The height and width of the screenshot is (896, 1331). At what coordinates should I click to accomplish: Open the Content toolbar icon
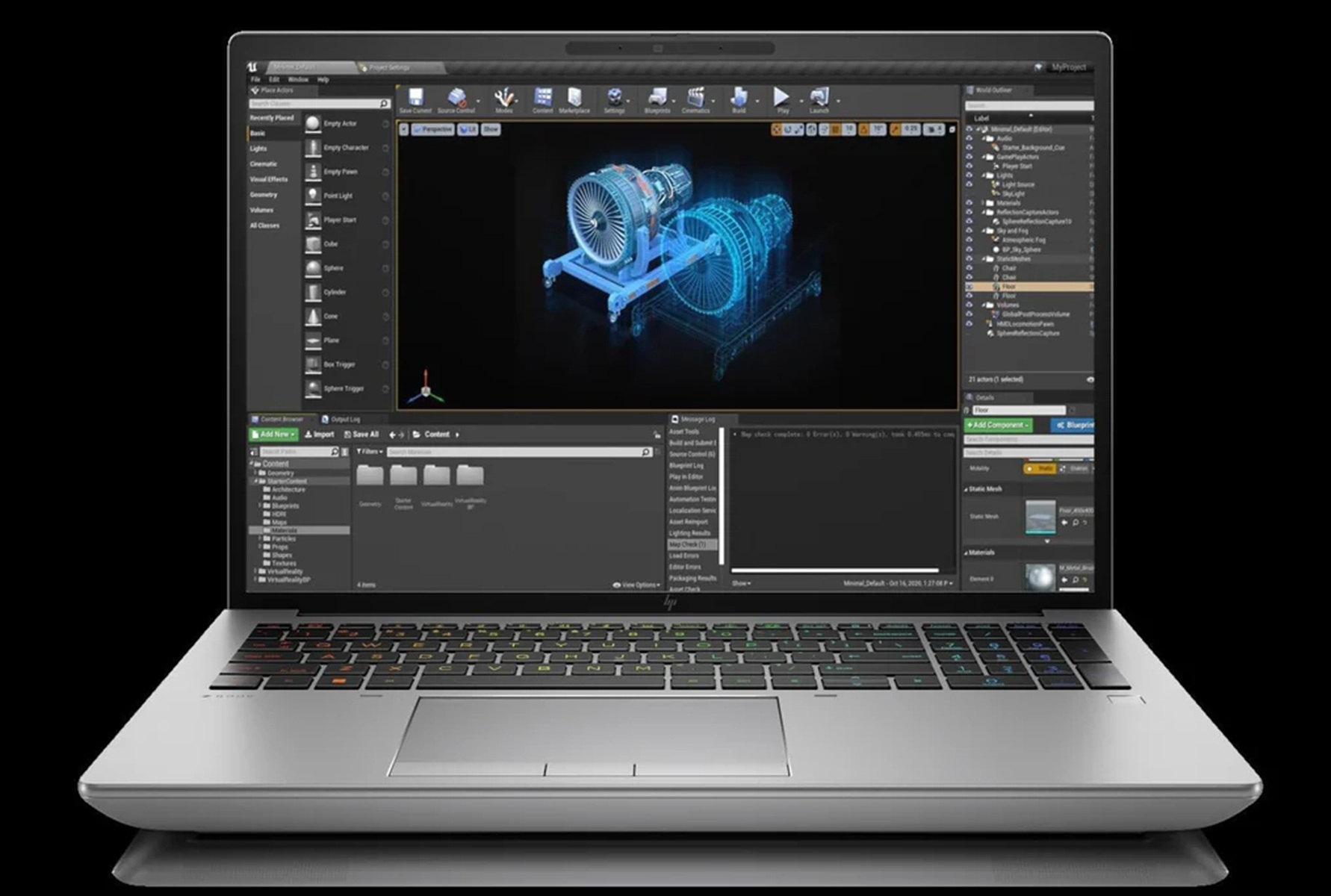coord(543,97)
